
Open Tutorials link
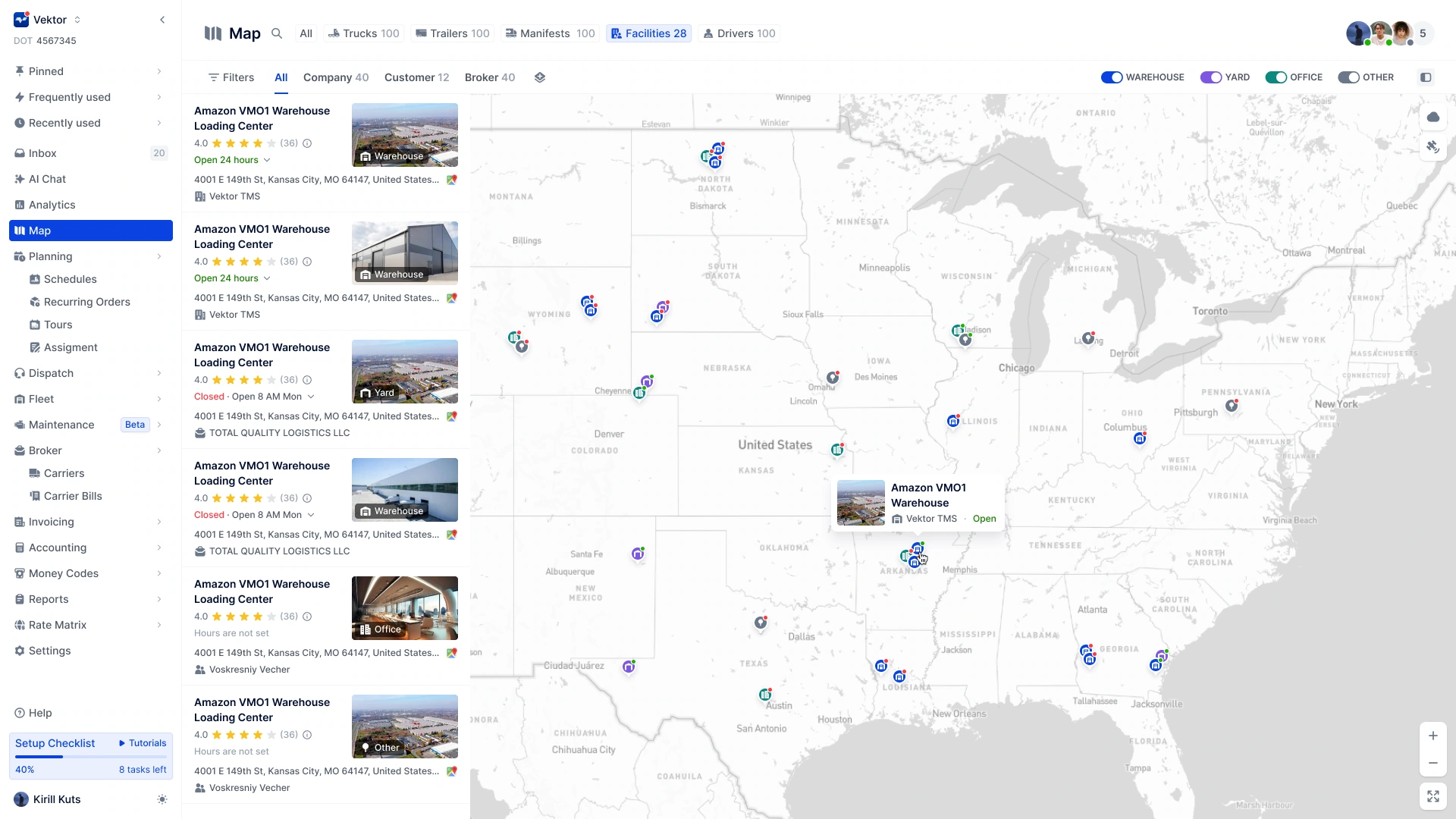[143, 743]
